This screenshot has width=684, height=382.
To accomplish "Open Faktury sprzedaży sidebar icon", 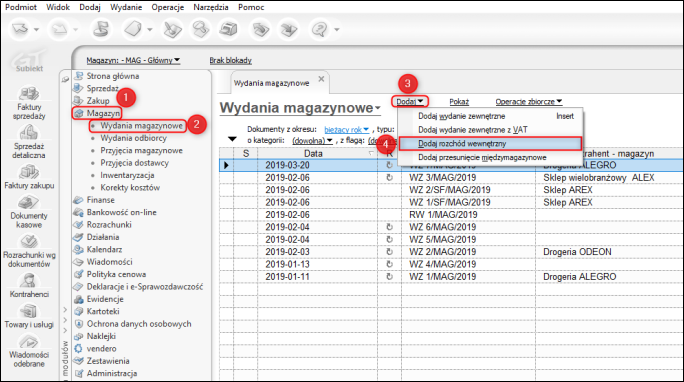I will pos(29,94).
